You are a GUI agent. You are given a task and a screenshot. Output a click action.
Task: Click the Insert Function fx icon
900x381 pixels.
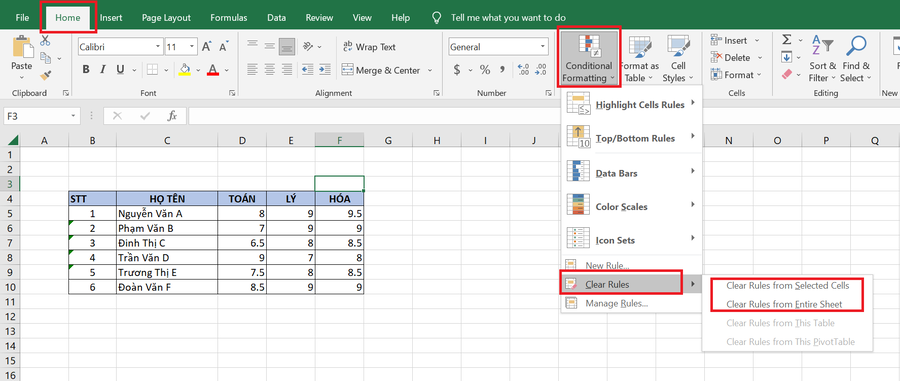(172, 116)
